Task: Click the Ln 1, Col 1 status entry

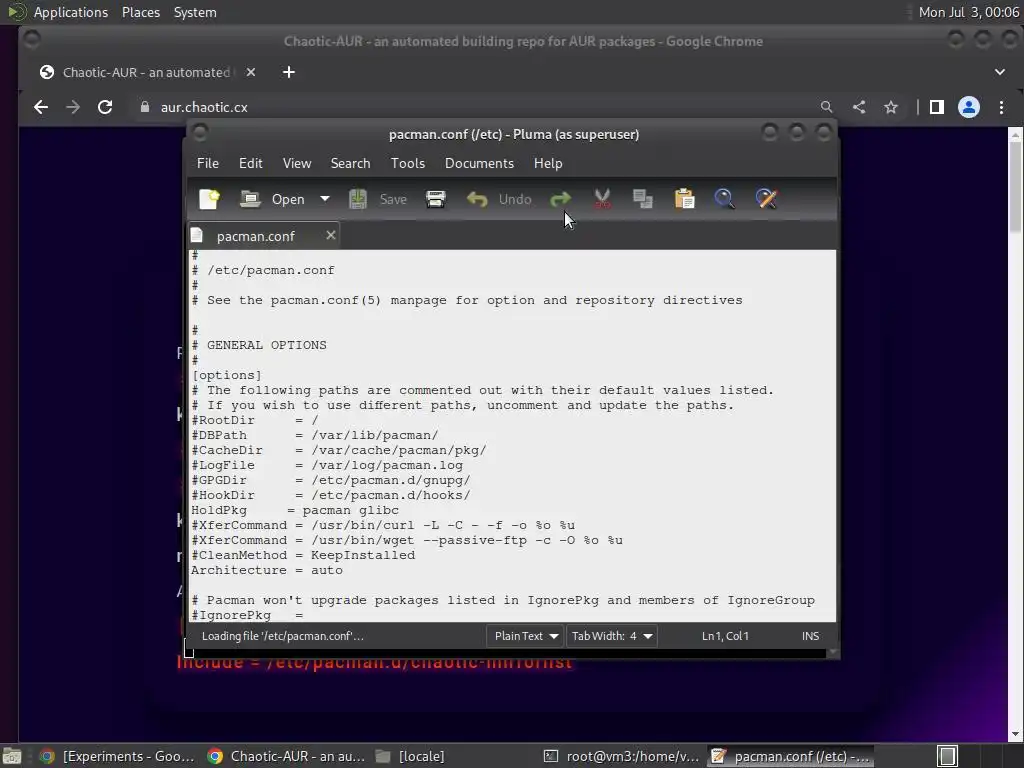Action: point(725,636)
